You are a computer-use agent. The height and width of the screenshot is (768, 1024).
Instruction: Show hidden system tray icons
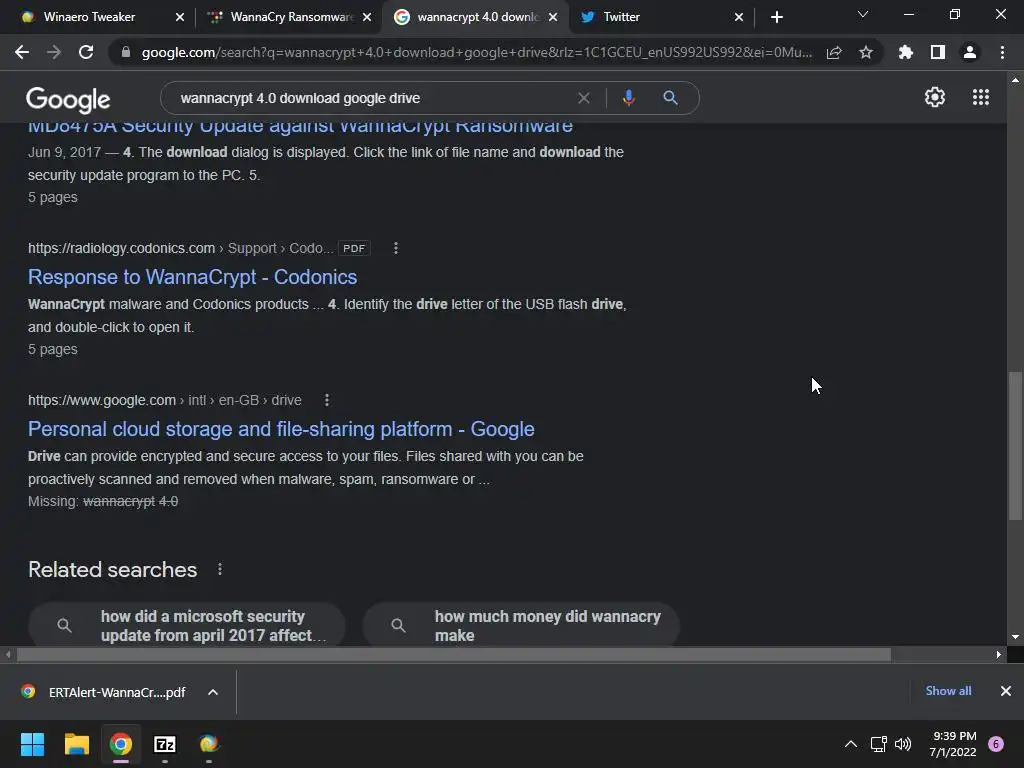coord(850,744)
